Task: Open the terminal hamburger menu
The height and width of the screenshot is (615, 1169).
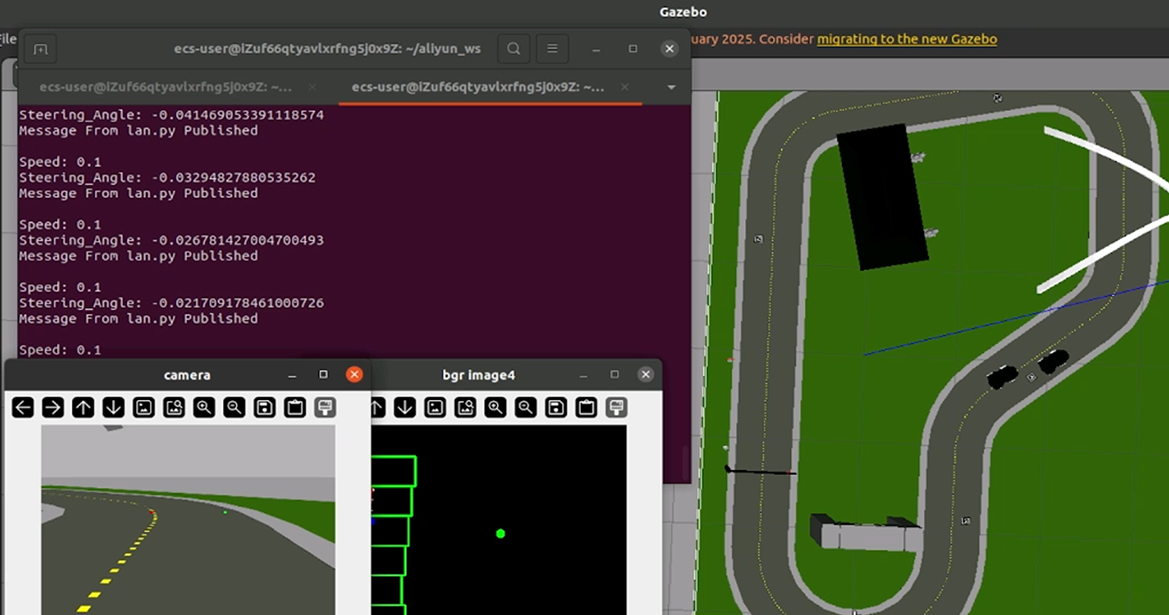Action: (x=551, y=48)
